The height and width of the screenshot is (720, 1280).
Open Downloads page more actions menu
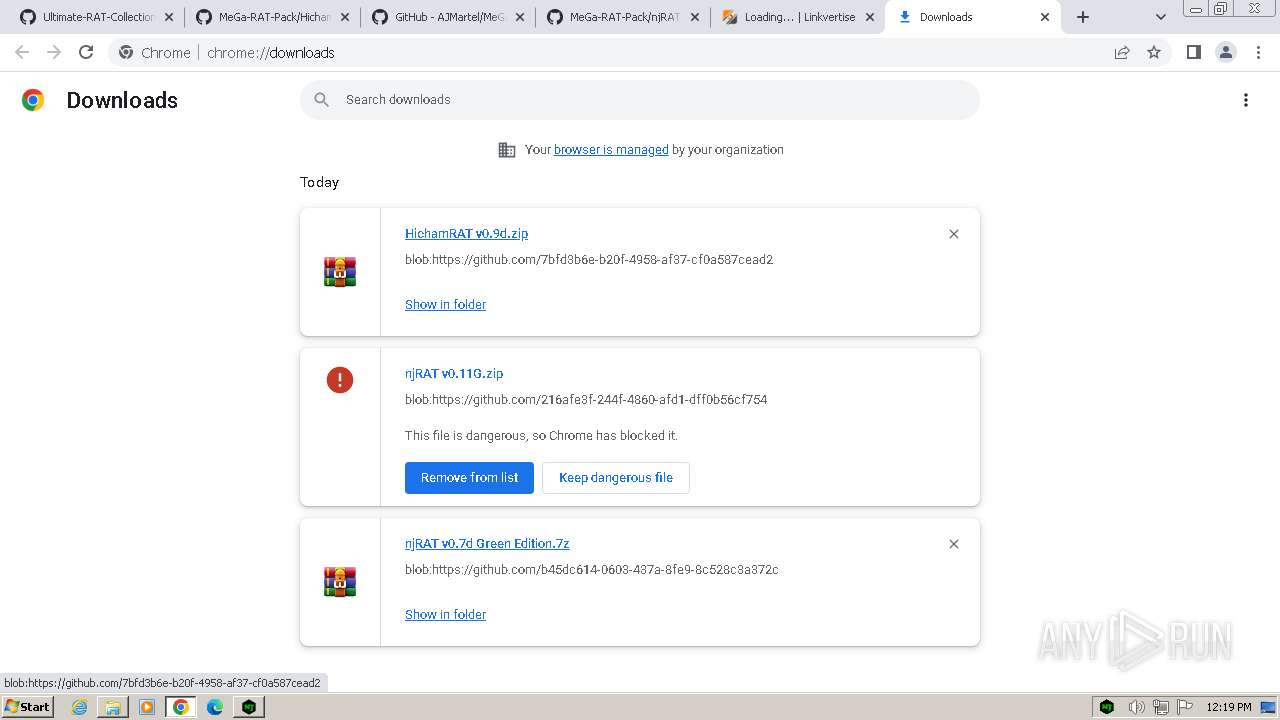pyautogui.click(x=1246, y=100)
